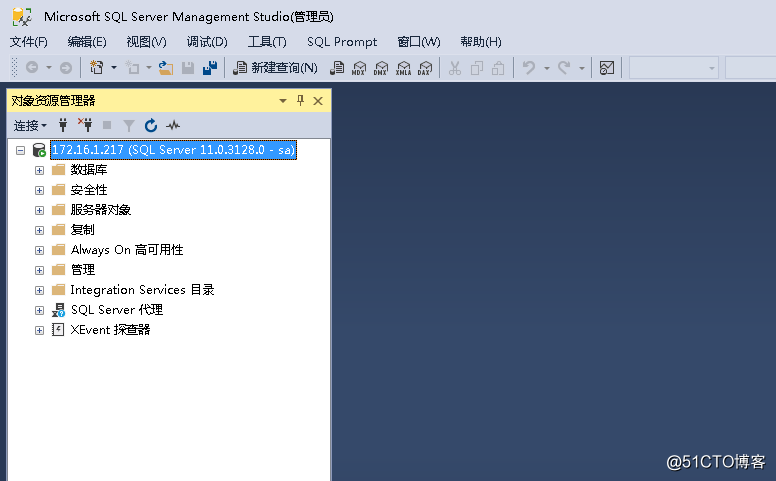Screen dimensions: 776x481
Task: Open the 视图(V) menu
Action: (x=146, y=42)
